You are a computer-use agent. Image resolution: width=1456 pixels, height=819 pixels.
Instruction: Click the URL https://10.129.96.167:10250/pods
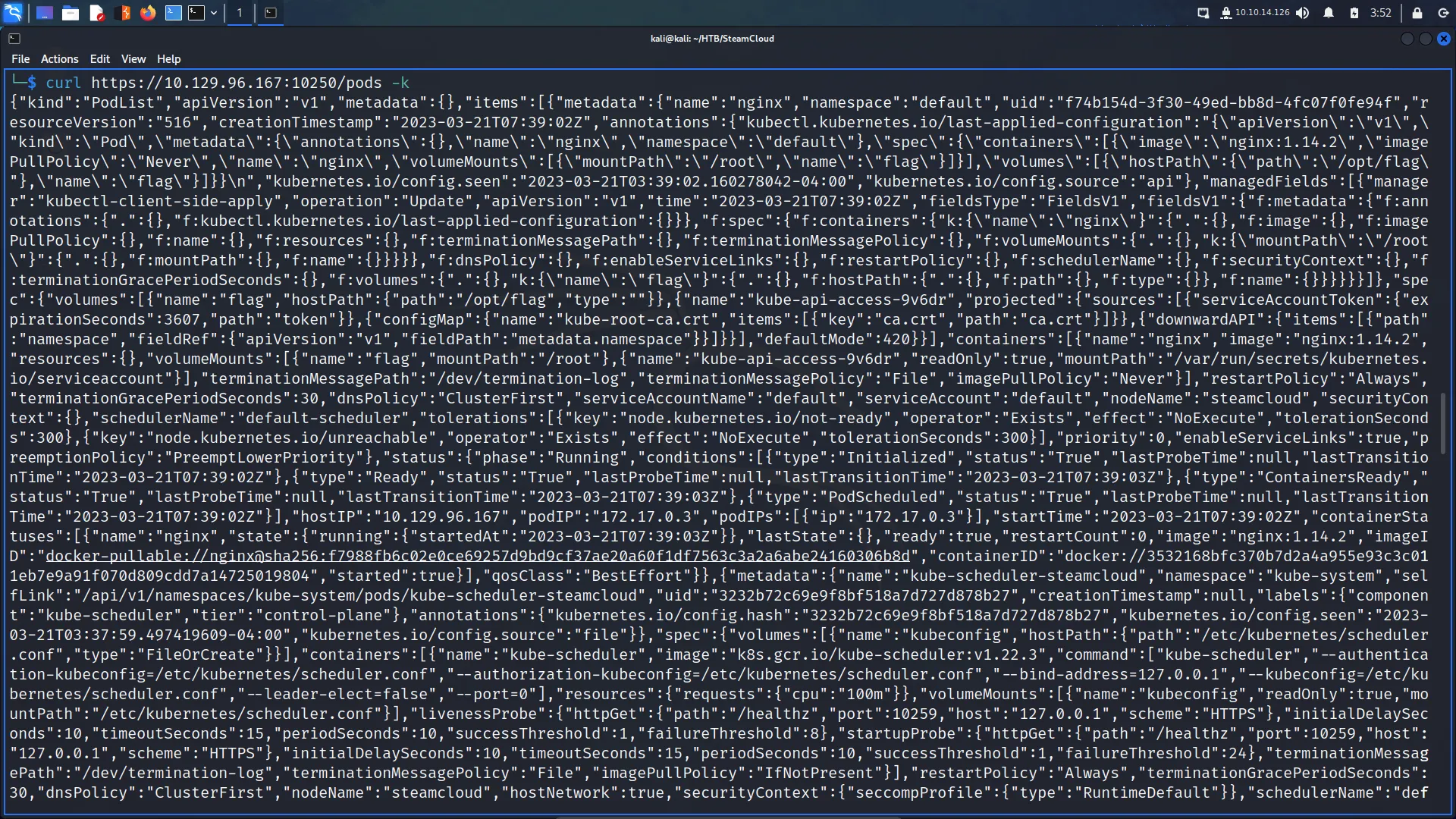(x=237, y=83)
